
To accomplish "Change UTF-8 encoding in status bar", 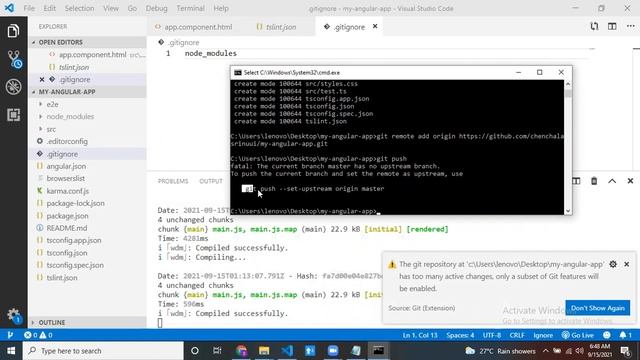I will [492, 335].
